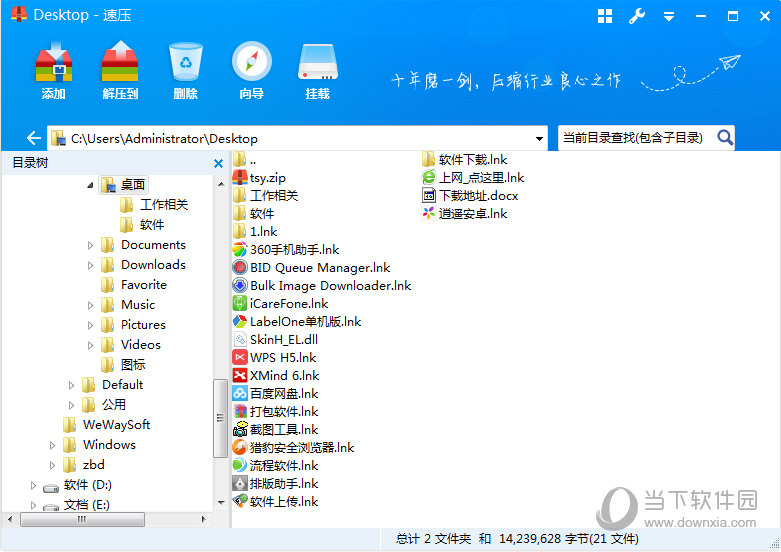Click tree panel scroll right arrow
The image size is (781, 552).
coord(203,519)
